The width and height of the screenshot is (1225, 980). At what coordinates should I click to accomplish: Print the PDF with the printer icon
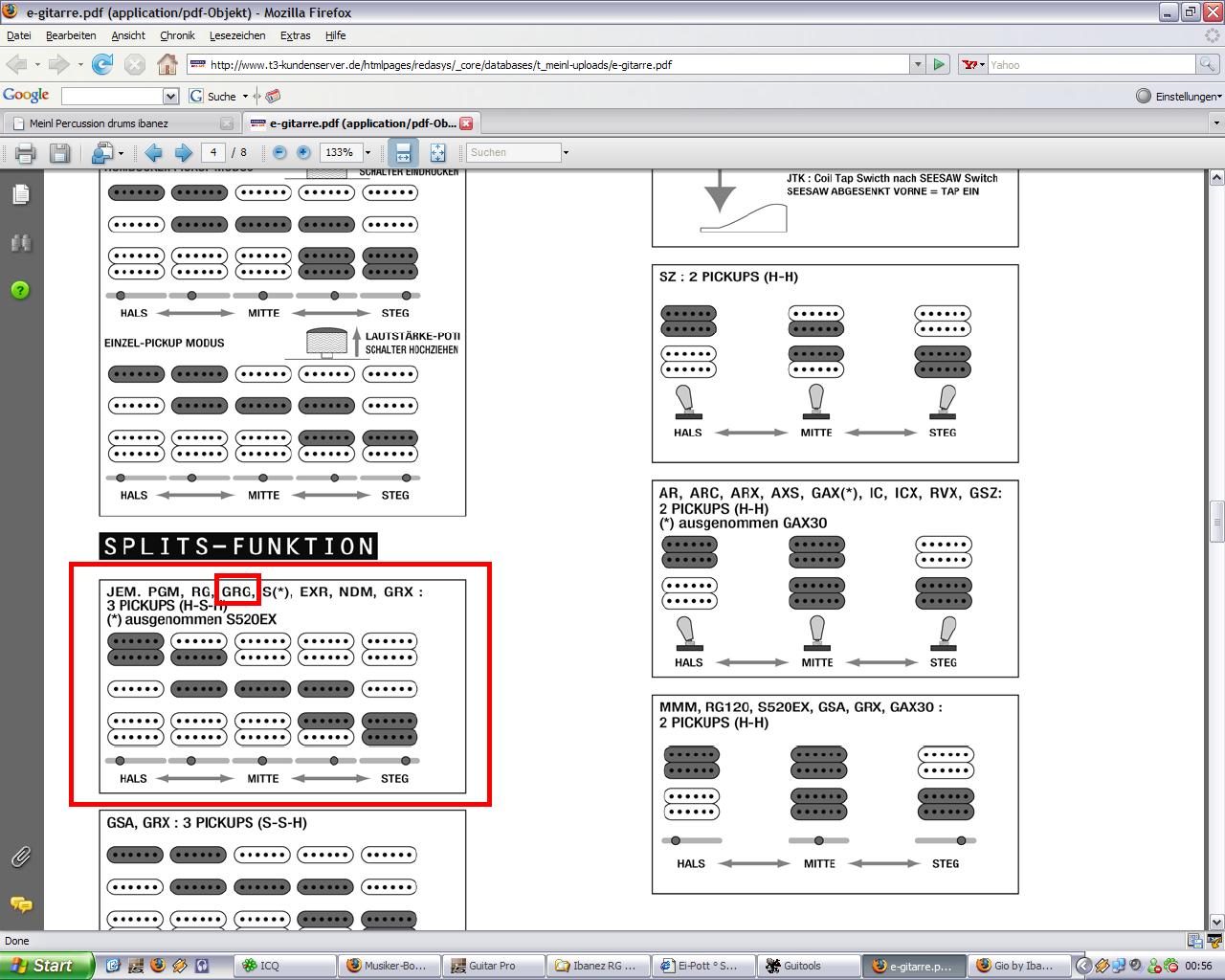coord(26,152)
